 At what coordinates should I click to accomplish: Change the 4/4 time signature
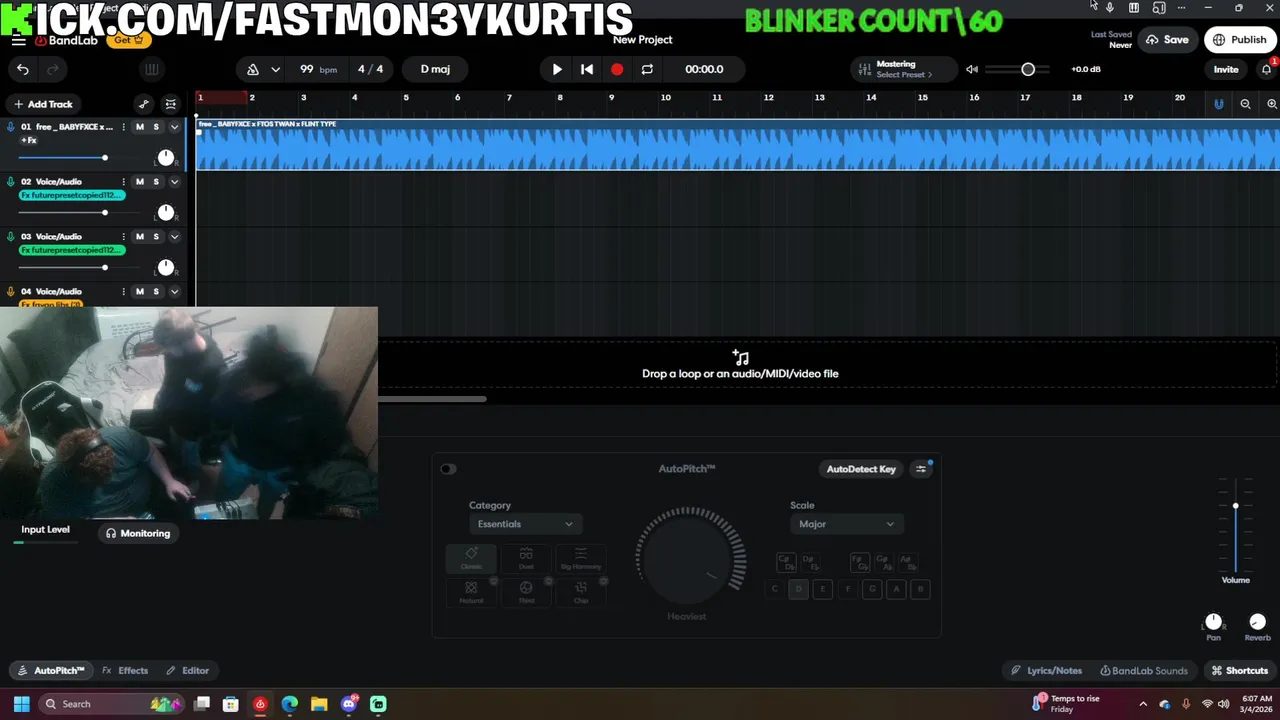pos(370,69)
